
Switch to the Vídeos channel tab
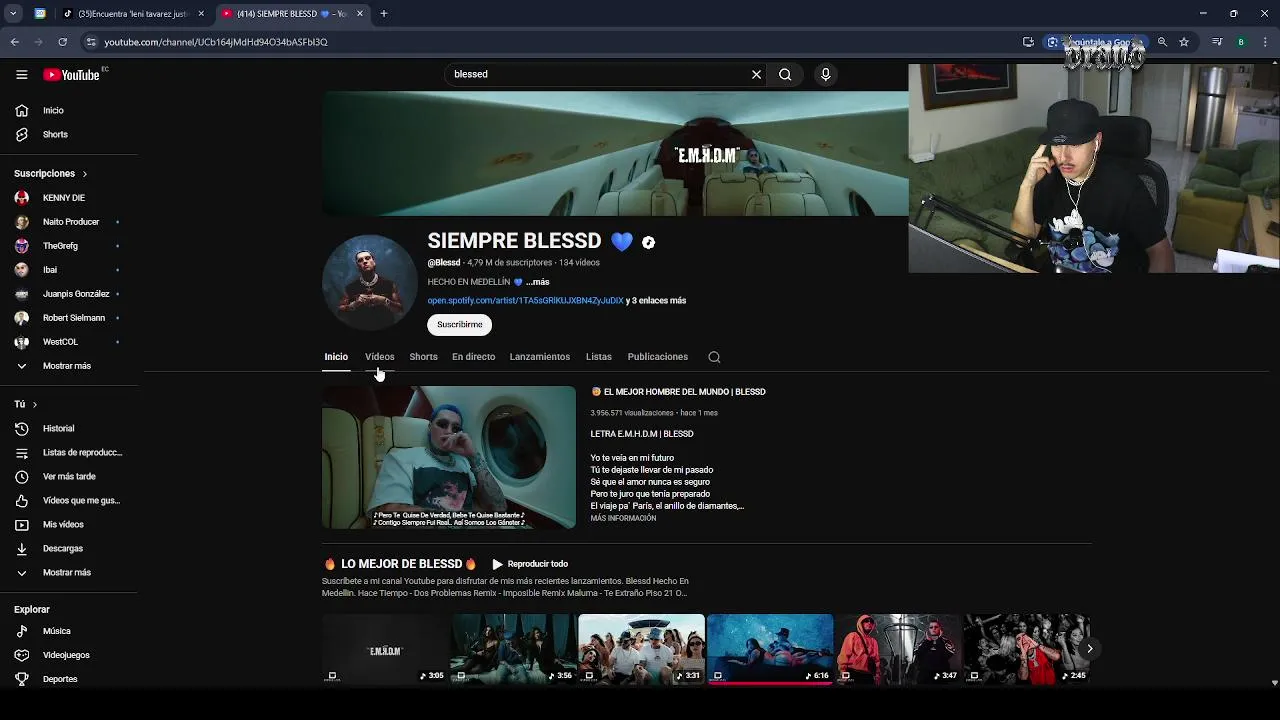[380, 357]
